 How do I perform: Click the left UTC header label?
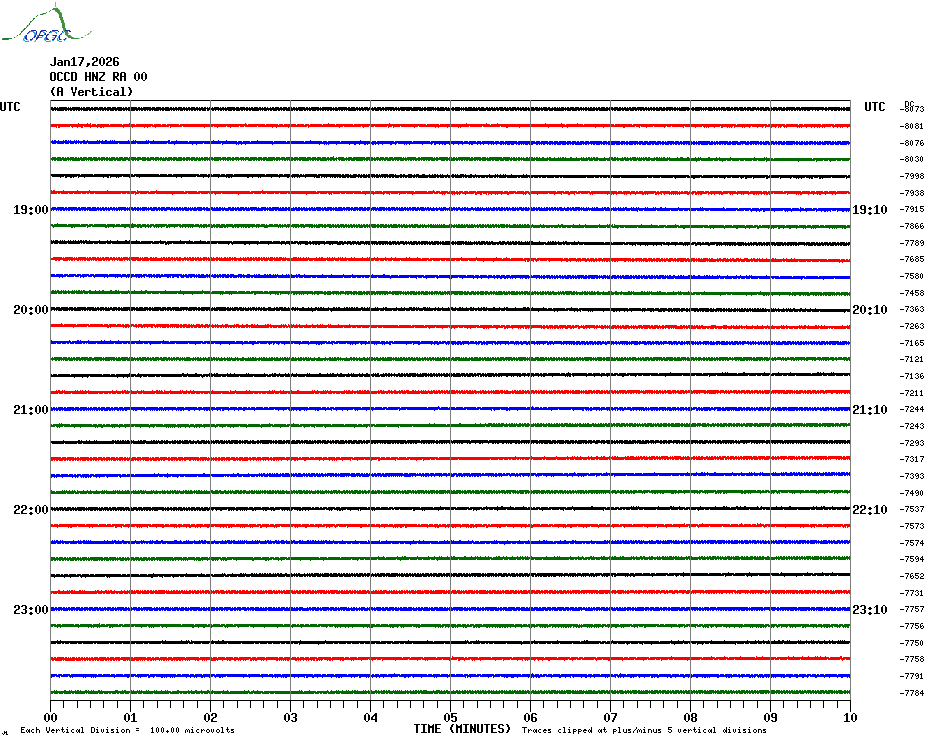[x=10, y=107]
